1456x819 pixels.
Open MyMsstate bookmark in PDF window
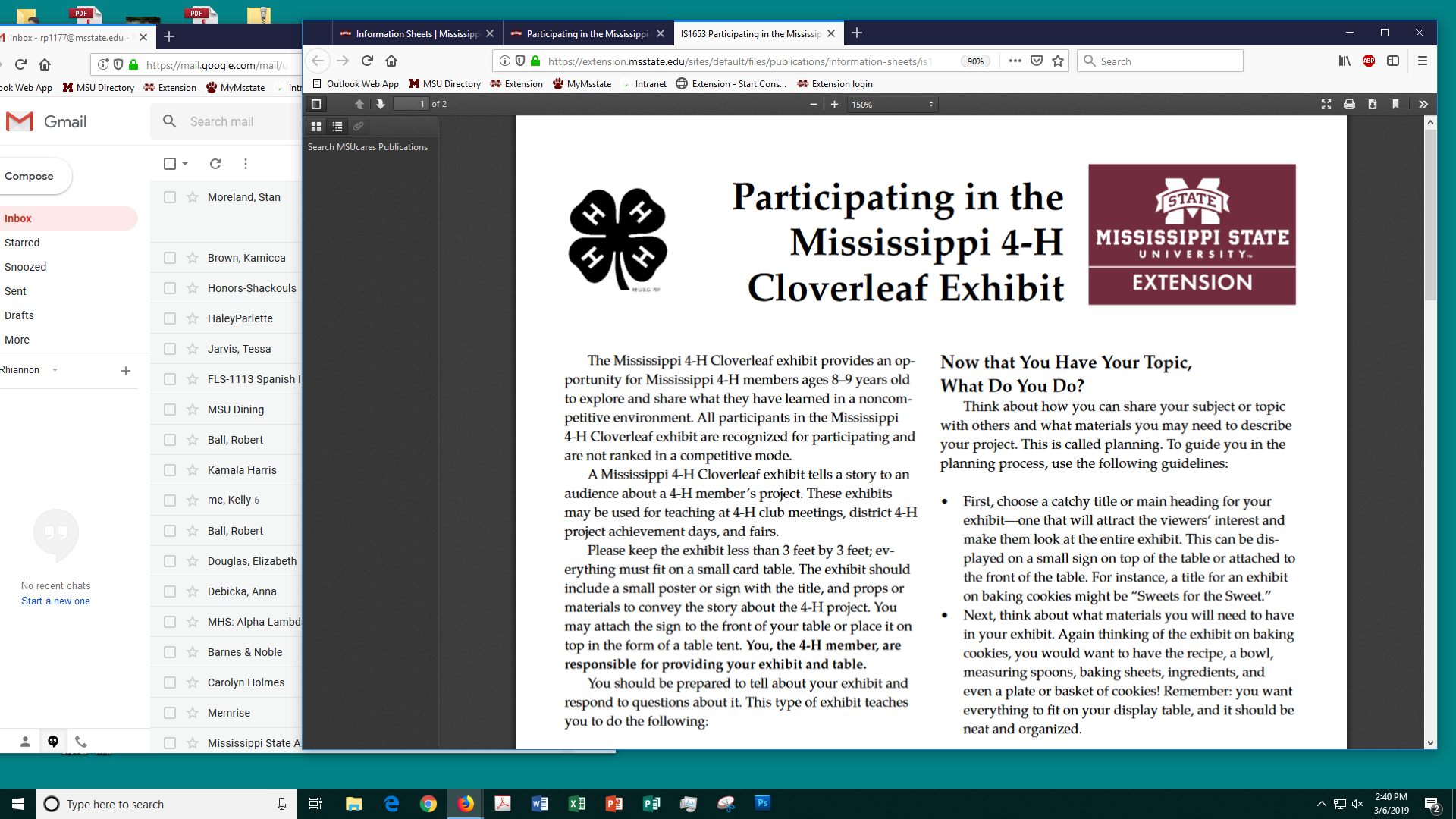click(582, 84)
